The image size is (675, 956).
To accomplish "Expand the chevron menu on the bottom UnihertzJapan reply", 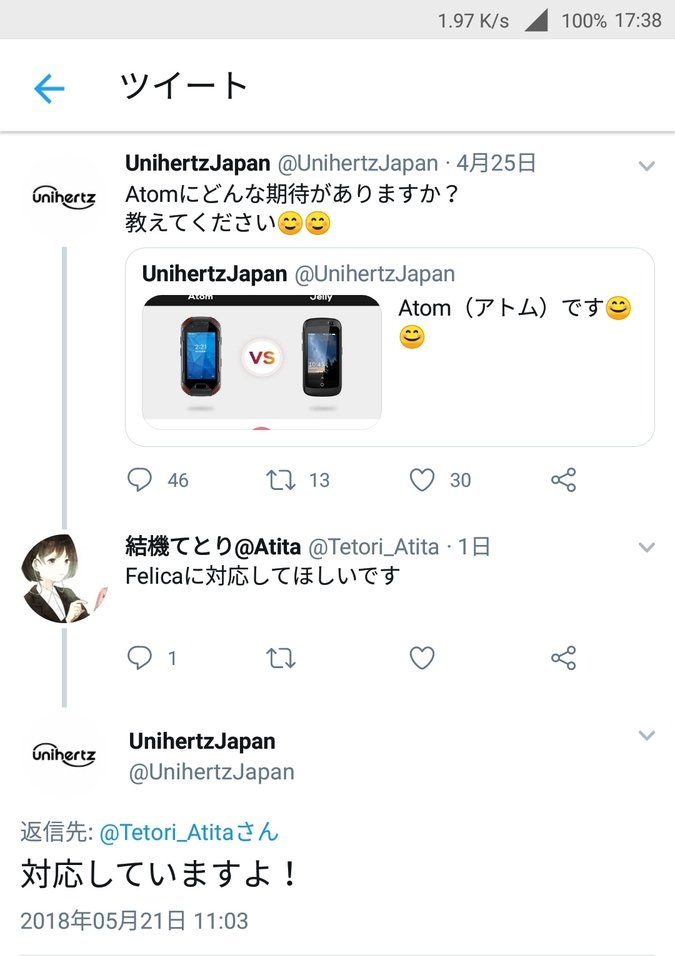I will 646,735.
